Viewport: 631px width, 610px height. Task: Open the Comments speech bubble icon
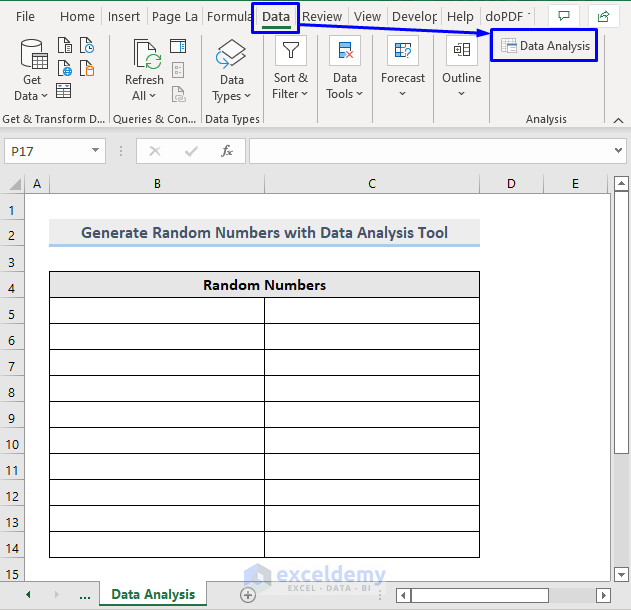[564, 16]
